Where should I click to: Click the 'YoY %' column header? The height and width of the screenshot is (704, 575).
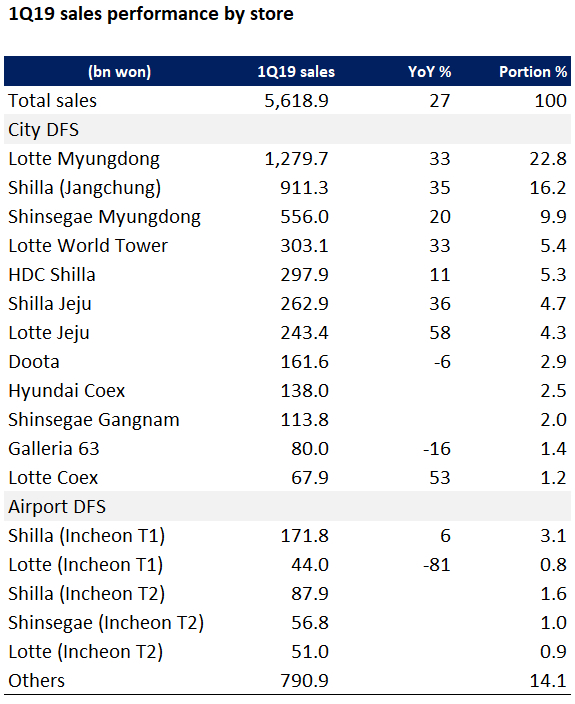(430, 72)
